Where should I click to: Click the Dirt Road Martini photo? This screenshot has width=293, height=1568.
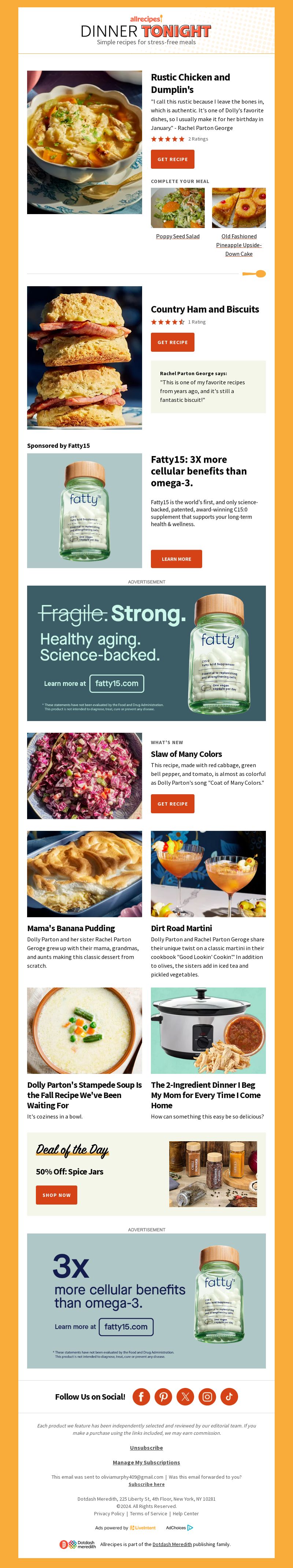tap(208, 873)
